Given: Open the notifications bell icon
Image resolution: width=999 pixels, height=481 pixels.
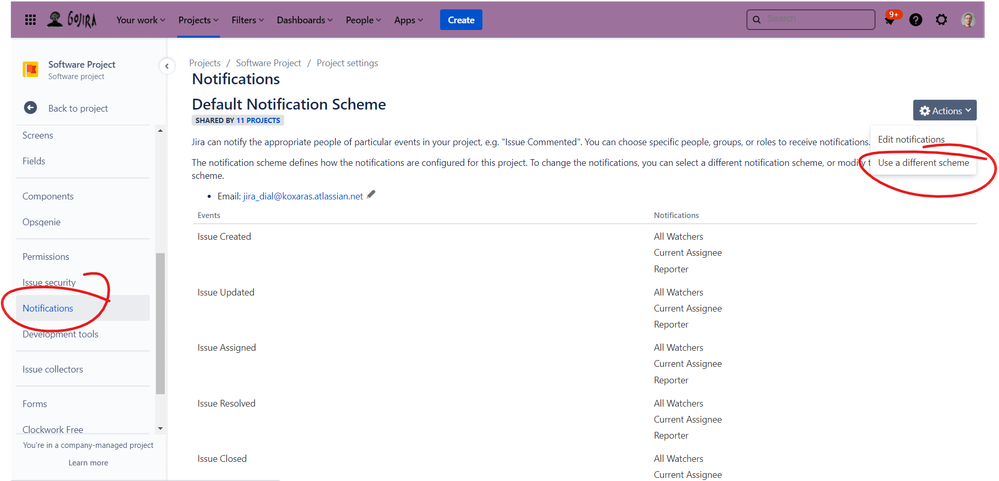Looking at the screenshot, I should (x=889, y=20).
